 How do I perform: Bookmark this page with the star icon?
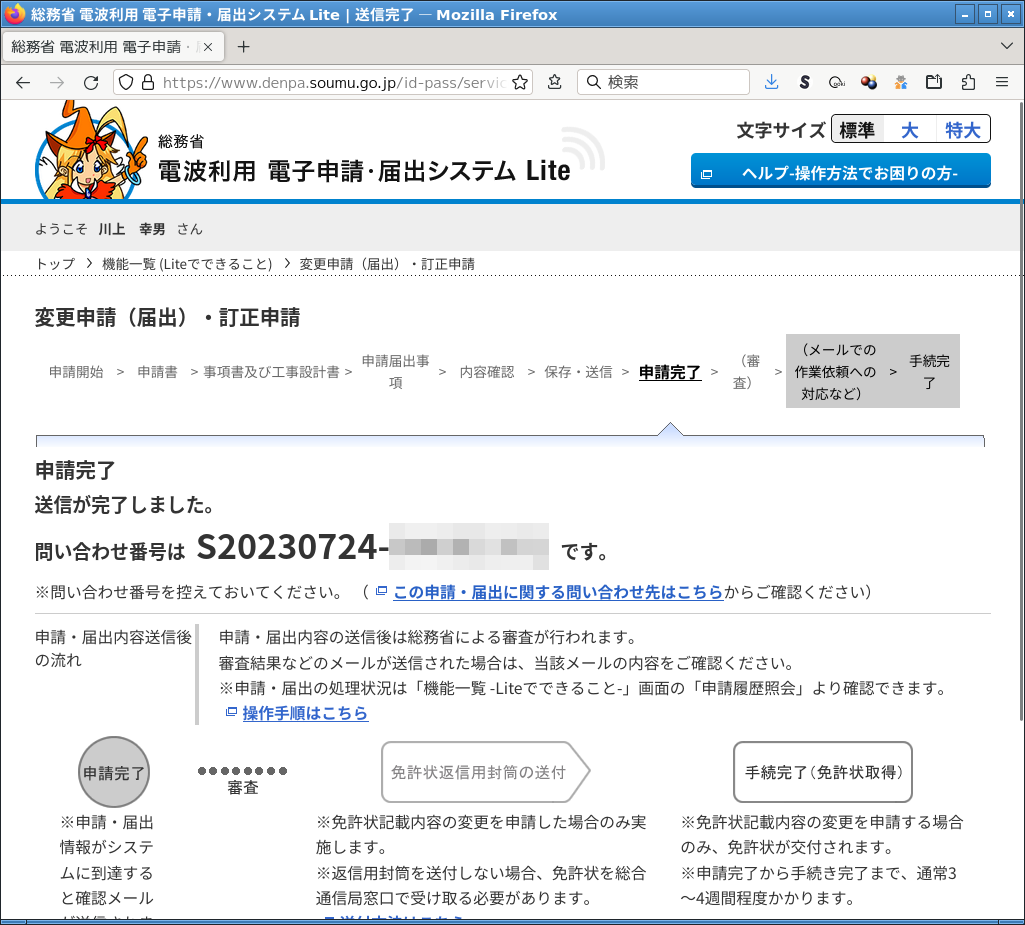point(519,82)
